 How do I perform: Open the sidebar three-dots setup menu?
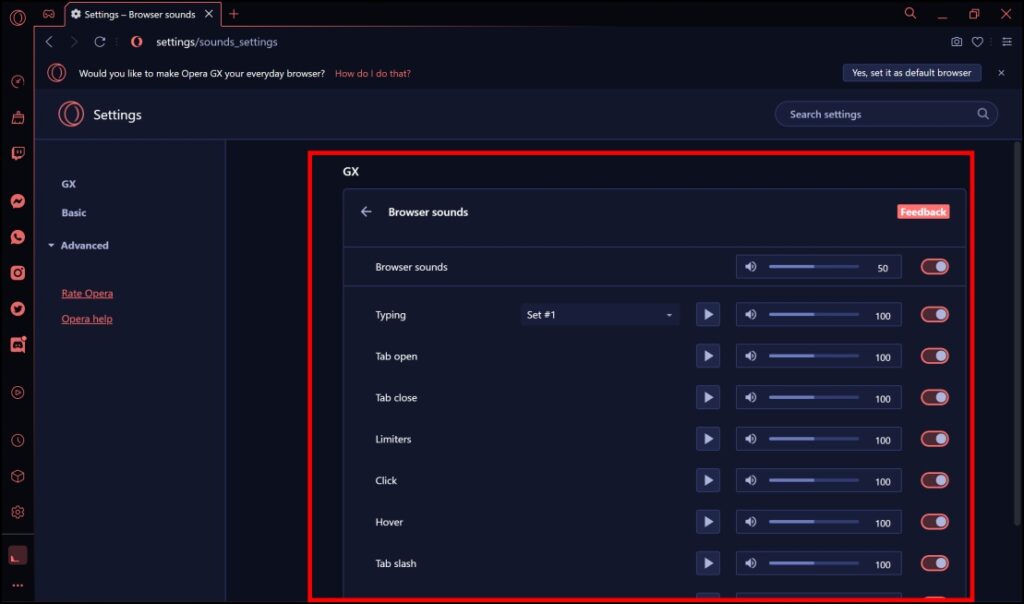click(x=18, y=586)
